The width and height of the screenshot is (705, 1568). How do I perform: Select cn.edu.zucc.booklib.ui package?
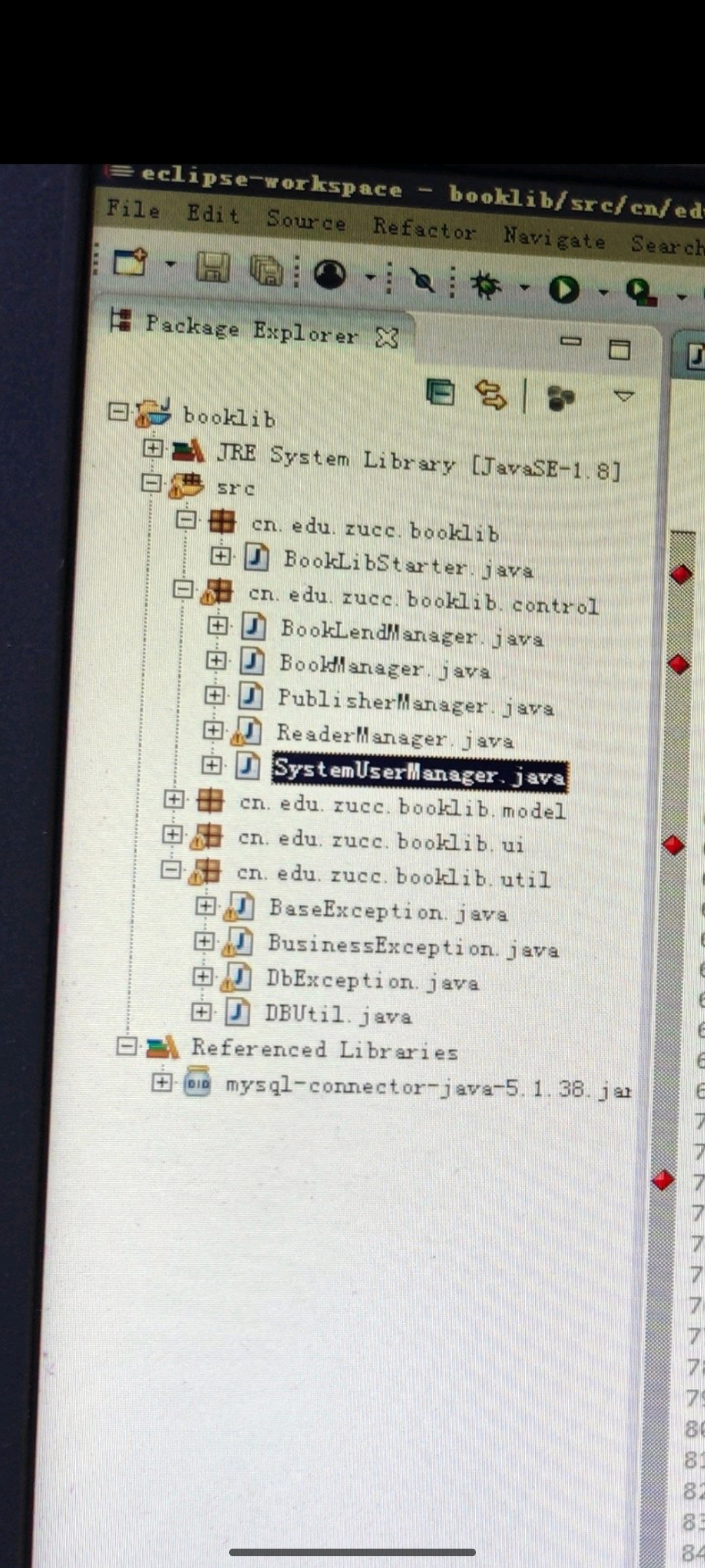[x=380, y=840]
